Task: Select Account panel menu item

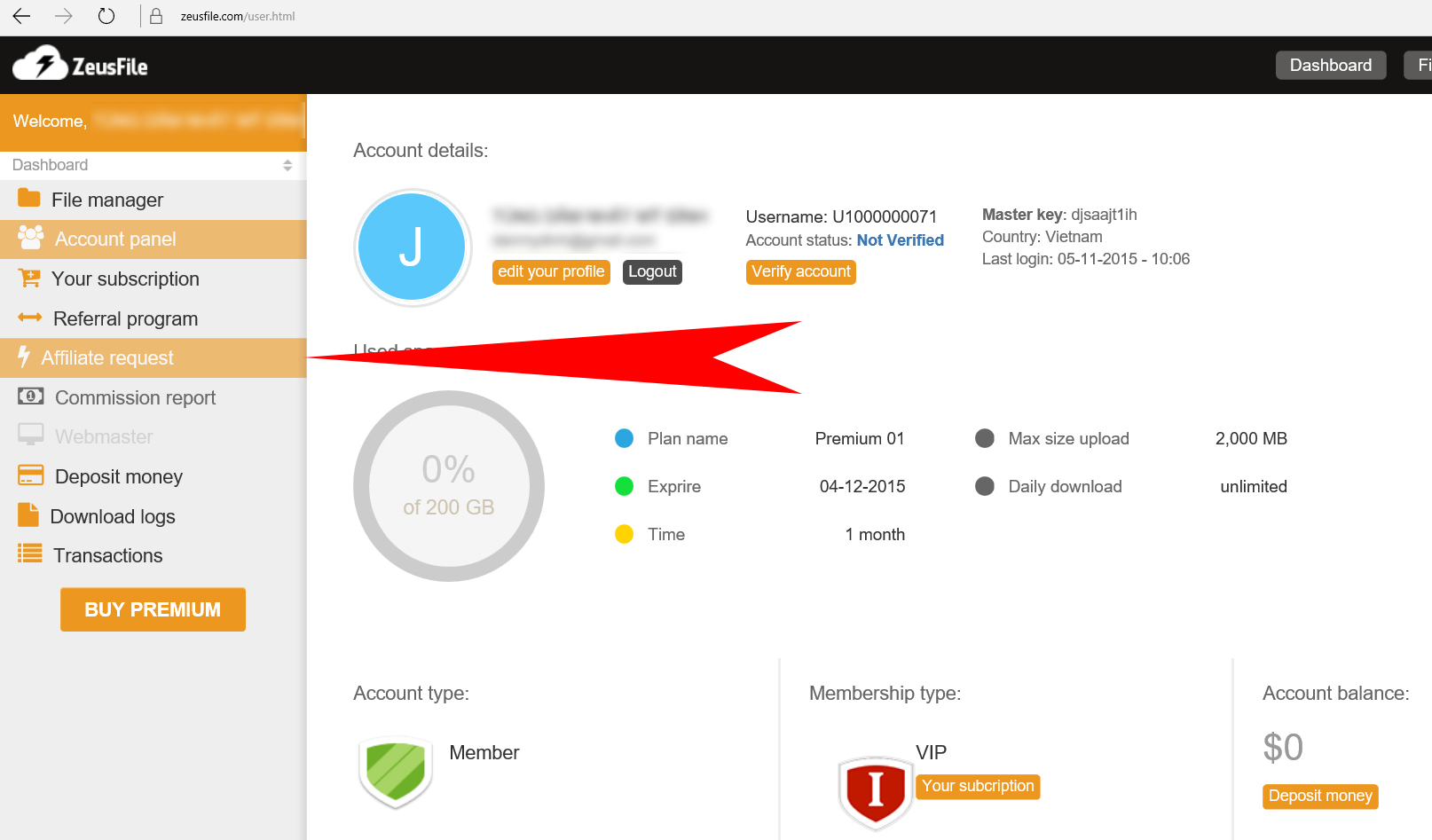Action: 153,239
